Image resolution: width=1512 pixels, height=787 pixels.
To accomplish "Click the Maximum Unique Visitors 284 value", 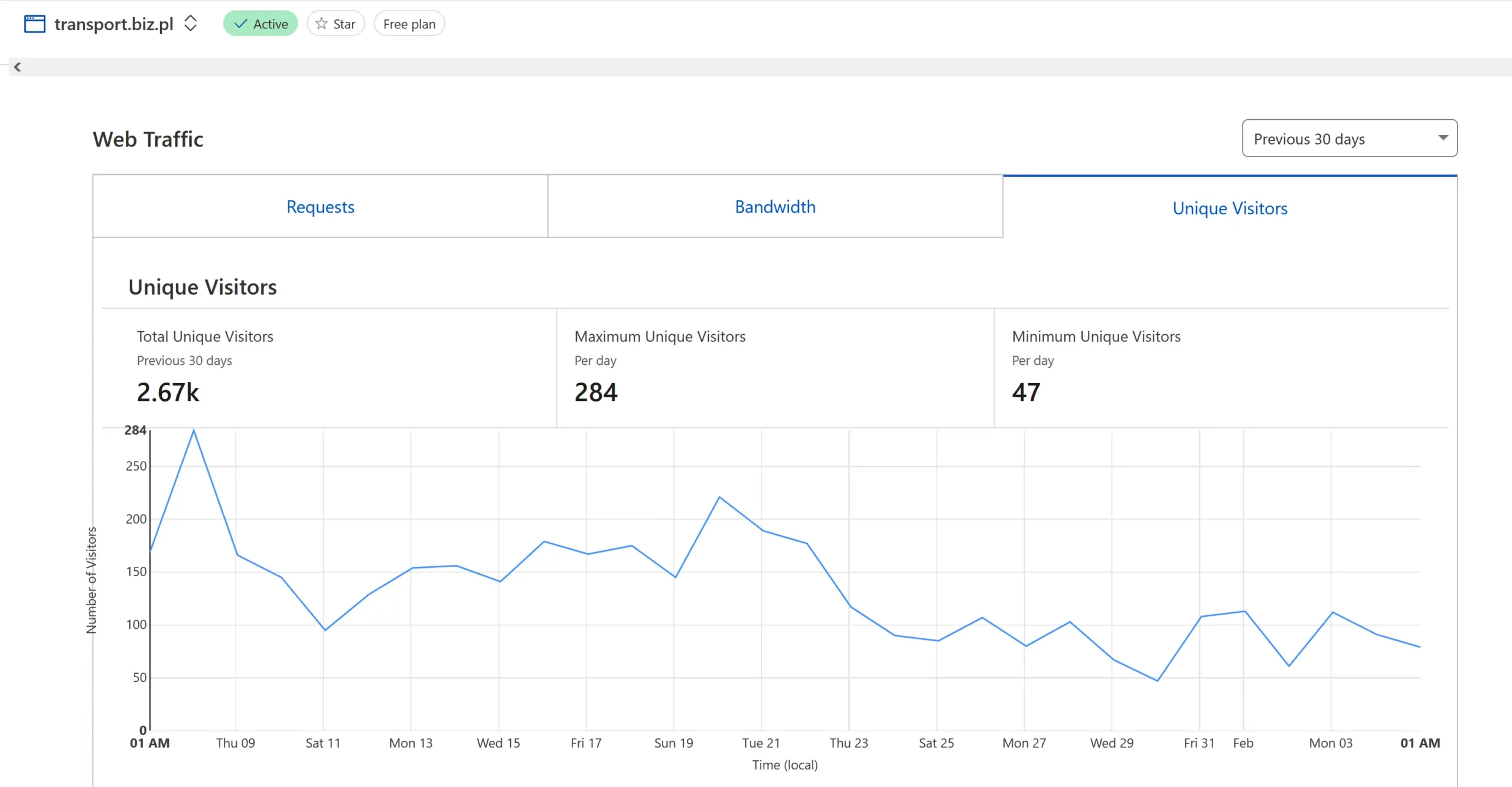I will [595, 392].
